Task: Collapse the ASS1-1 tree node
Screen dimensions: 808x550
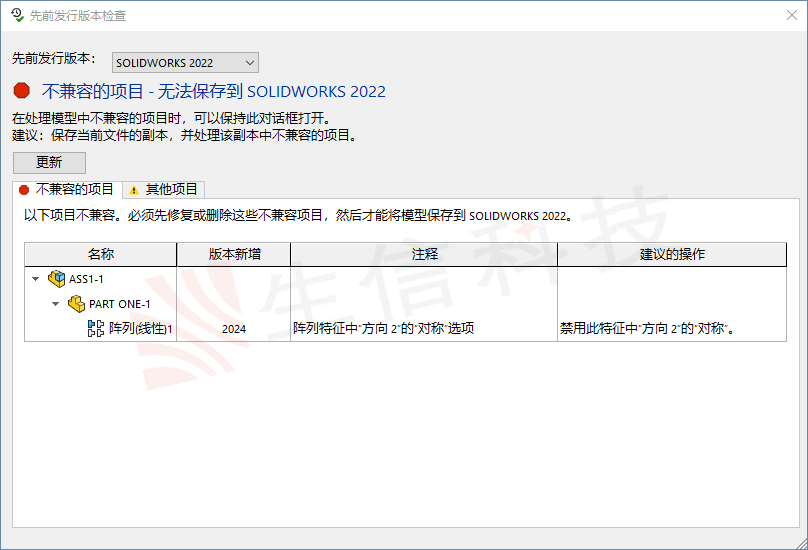Action: [x=36, y=279]
